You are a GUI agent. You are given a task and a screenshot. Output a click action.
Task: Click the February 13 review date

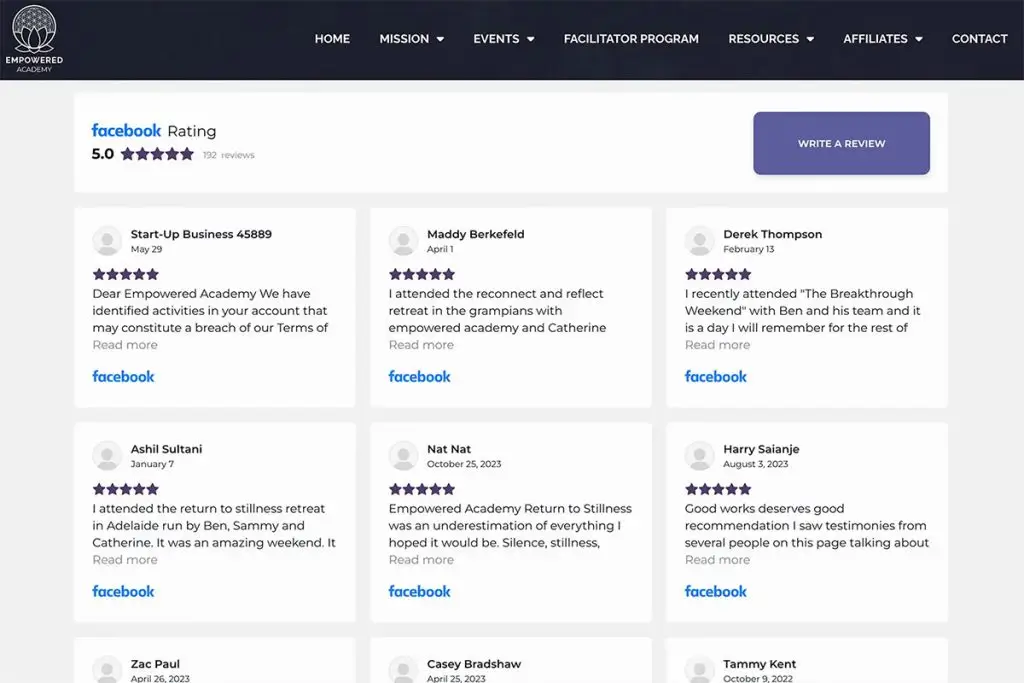point(748,249)
